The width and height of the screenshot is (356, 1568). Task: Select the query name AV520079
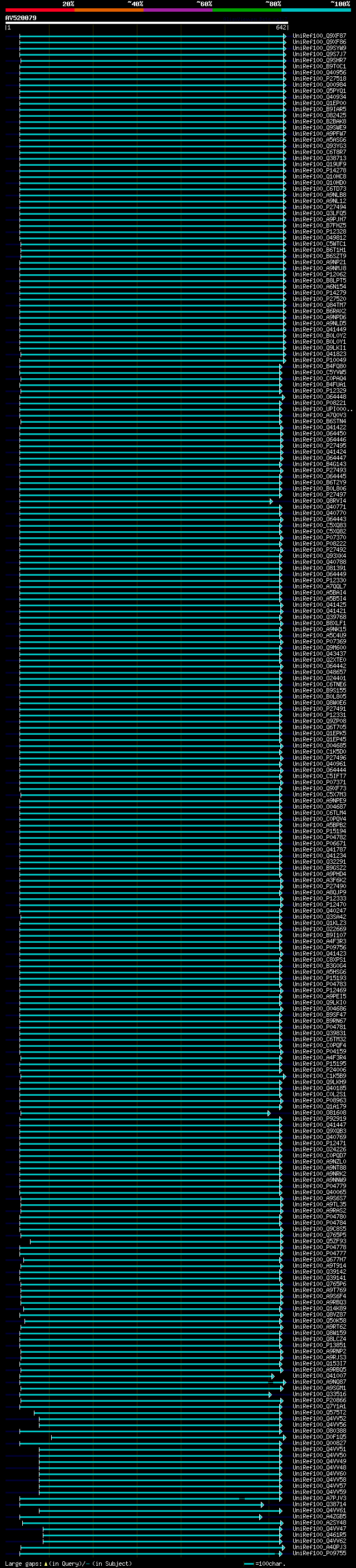pos(21,18)
